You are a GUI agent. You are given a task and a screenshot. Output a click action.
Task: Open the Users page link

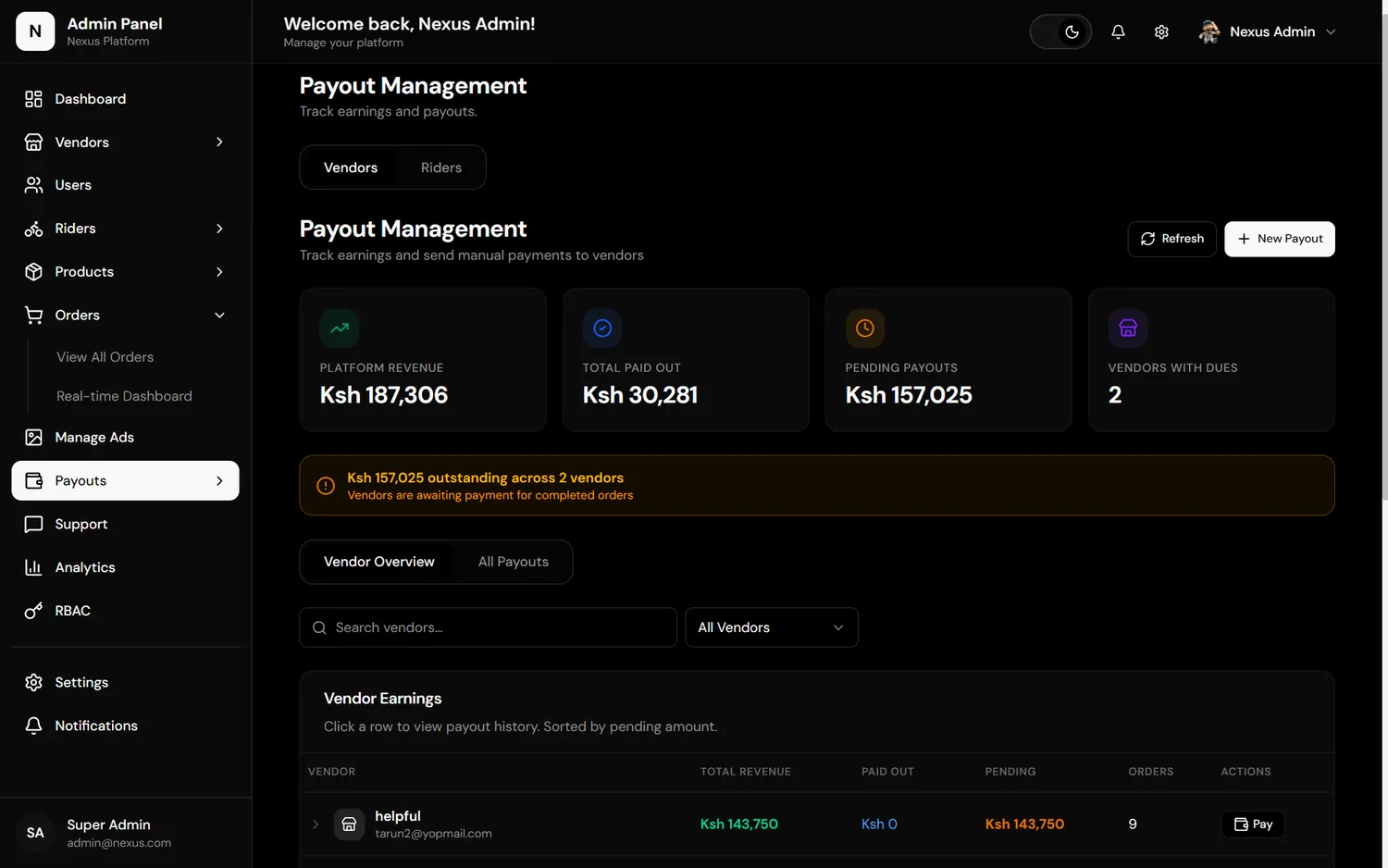pos(125,185)
